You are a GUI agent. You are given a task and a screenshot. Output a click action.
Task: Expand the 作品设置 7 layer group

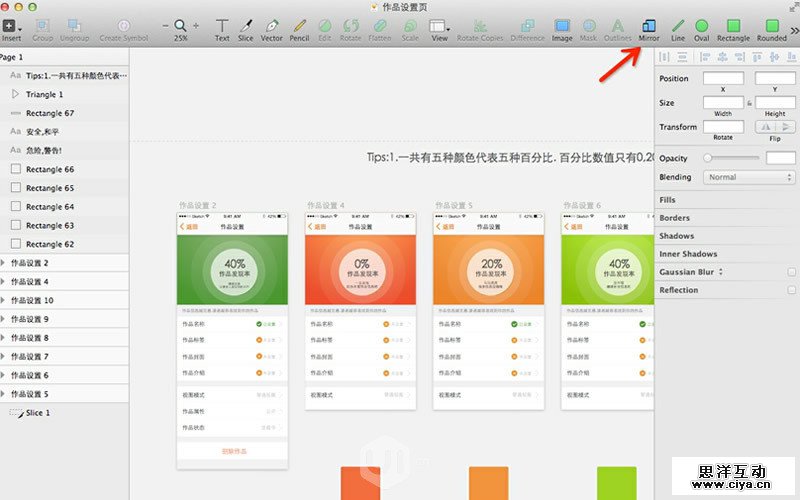[3, 356]
